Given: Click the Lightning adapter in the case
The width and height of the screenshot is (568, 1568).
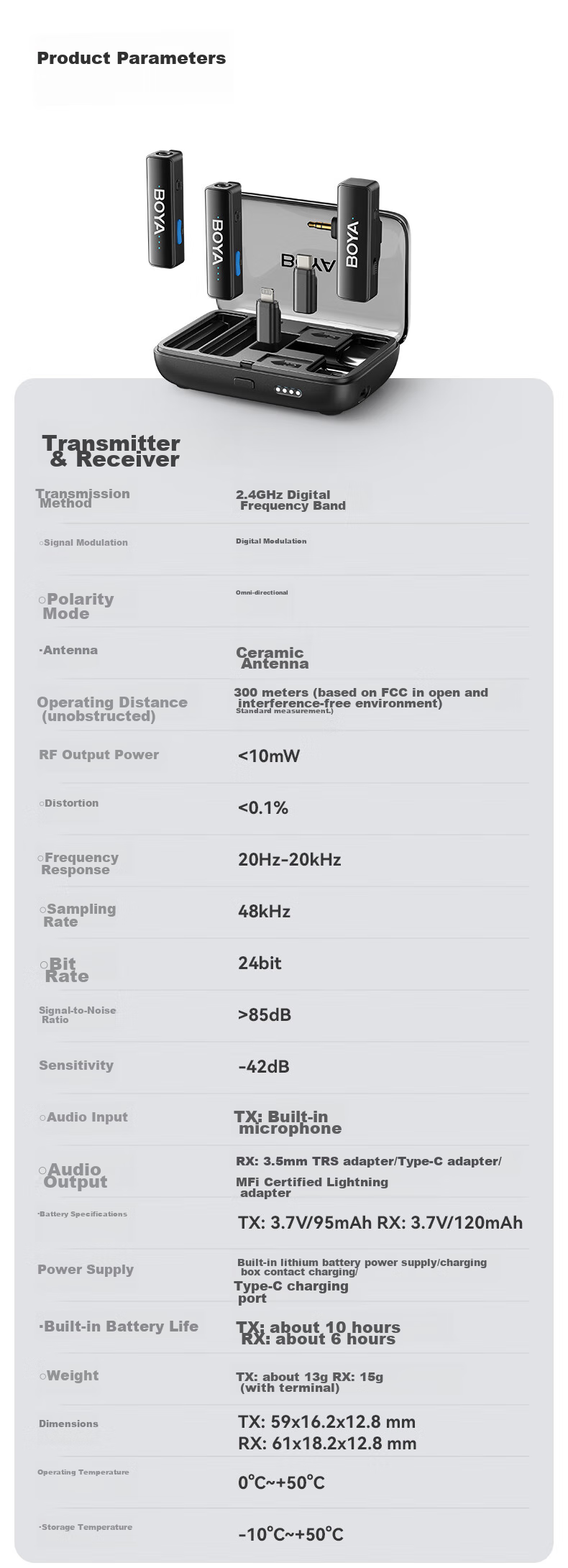Looking at the screenshot, I should click(270, 314).
